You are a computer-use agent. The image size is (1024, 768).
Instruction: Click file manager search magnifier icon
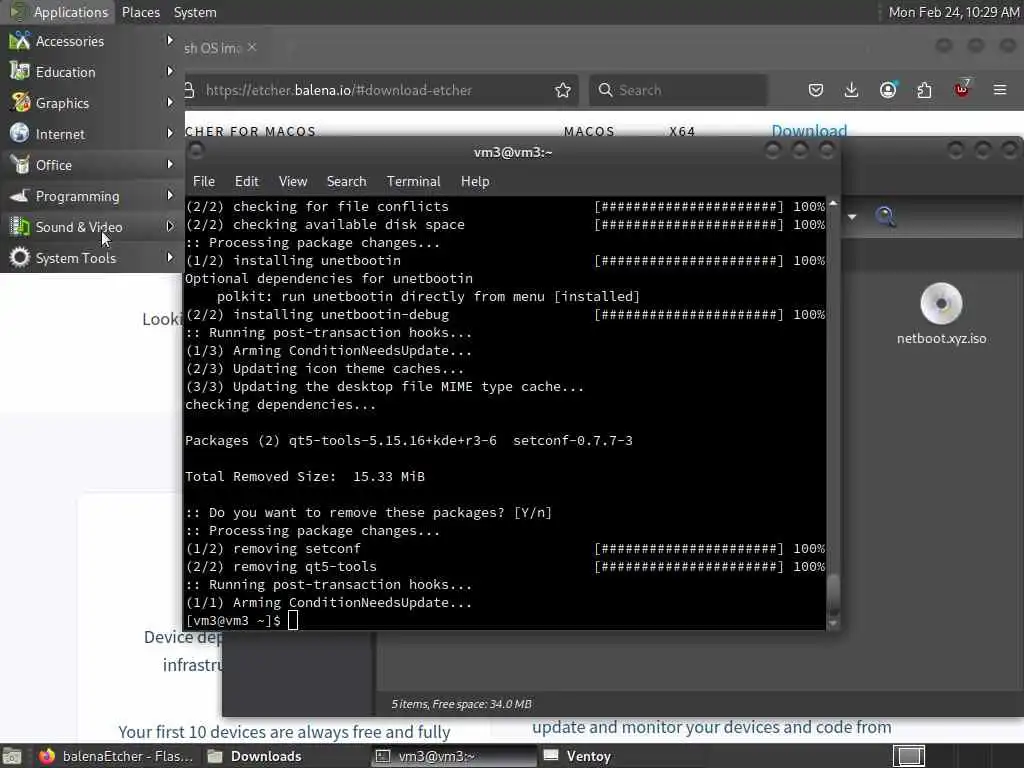[x=886, y=216]
